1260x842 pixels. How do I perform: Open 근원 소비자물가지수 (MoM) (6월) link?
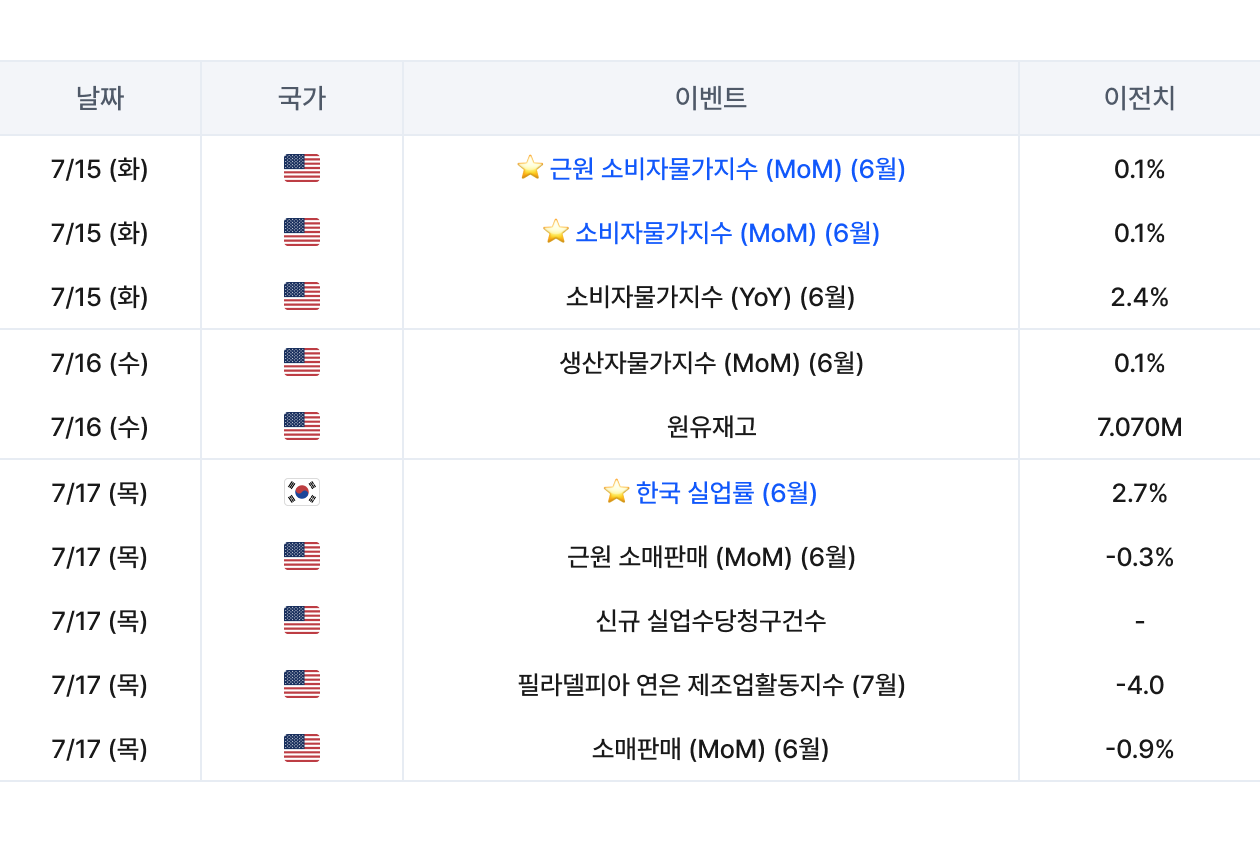coord(727,169)
